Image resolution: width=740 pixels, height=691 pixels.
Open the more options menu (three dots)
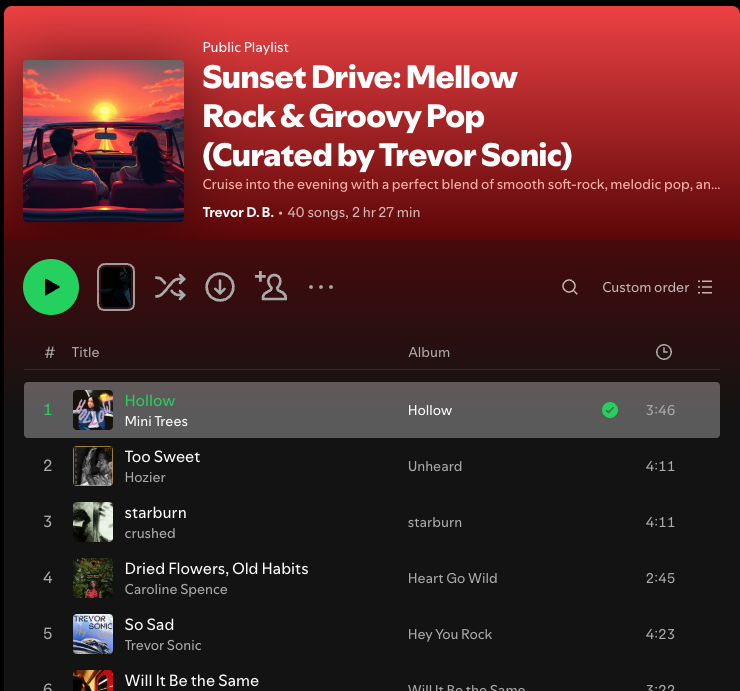pos(321,287)
